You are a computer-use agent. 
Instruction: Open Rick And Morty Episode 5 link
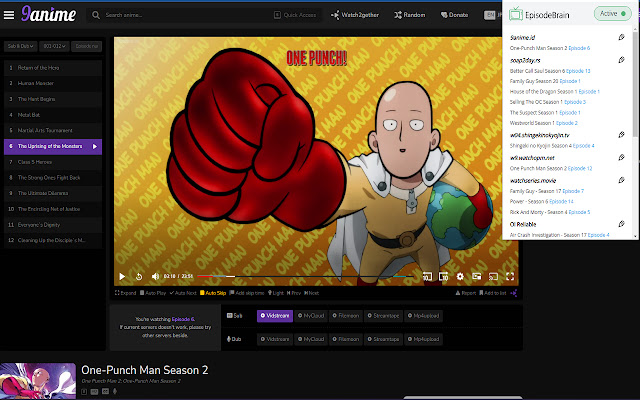[579, 212]
